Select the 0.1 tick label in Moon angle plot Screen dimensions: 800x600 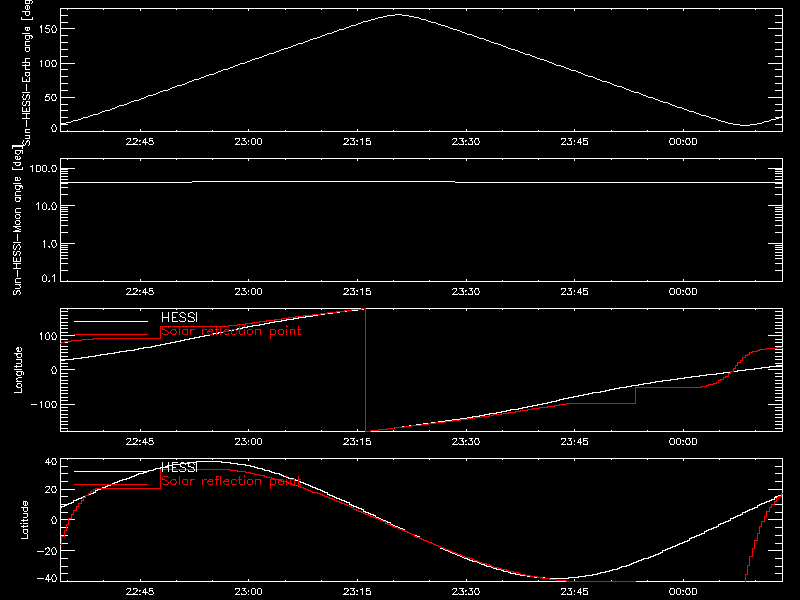tap(50, 278)
